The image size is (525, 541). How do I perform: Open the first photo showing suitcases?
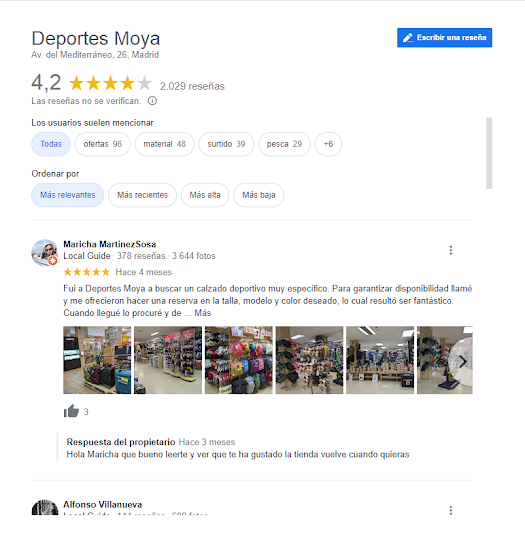[x=97, y=360]
